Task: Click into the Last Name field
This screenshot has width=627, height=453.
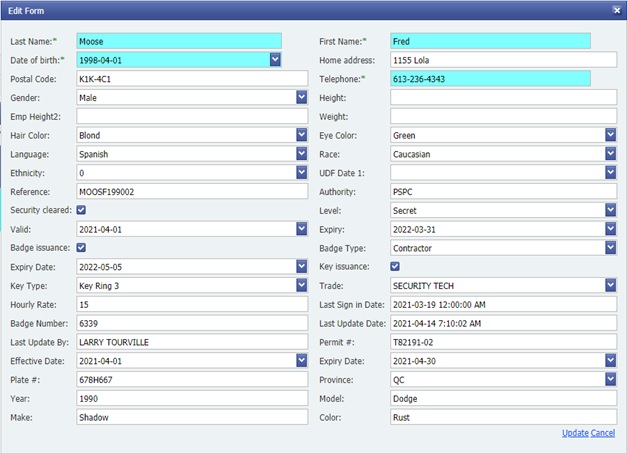Action: (178, 41)
